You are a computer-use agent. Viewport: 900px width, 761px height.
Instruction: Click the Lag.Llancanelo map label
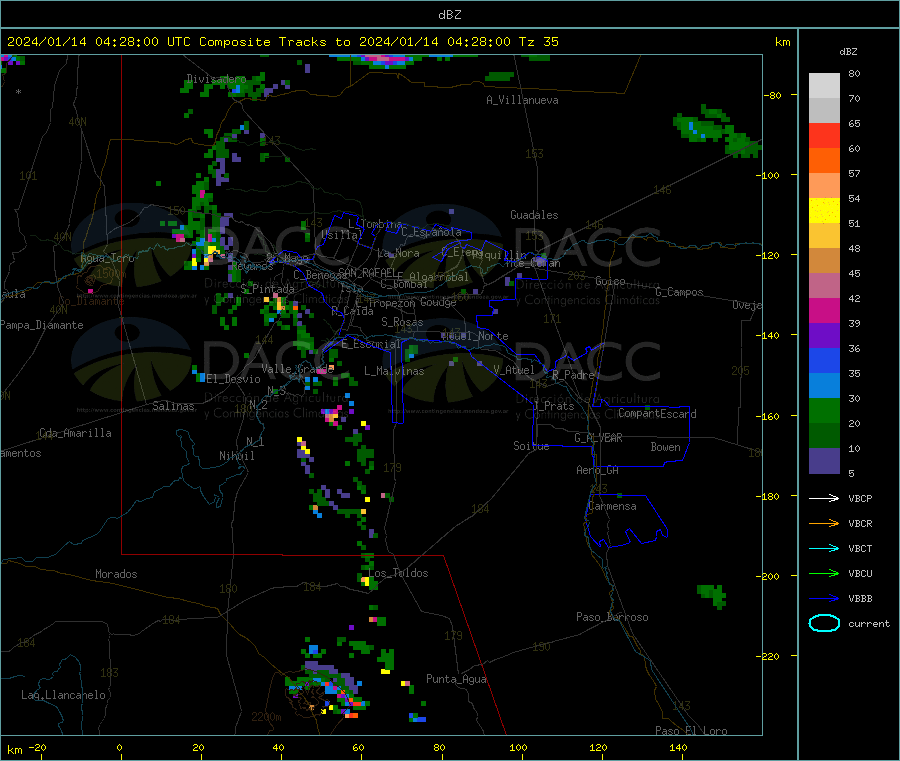[x=63, y=695]
